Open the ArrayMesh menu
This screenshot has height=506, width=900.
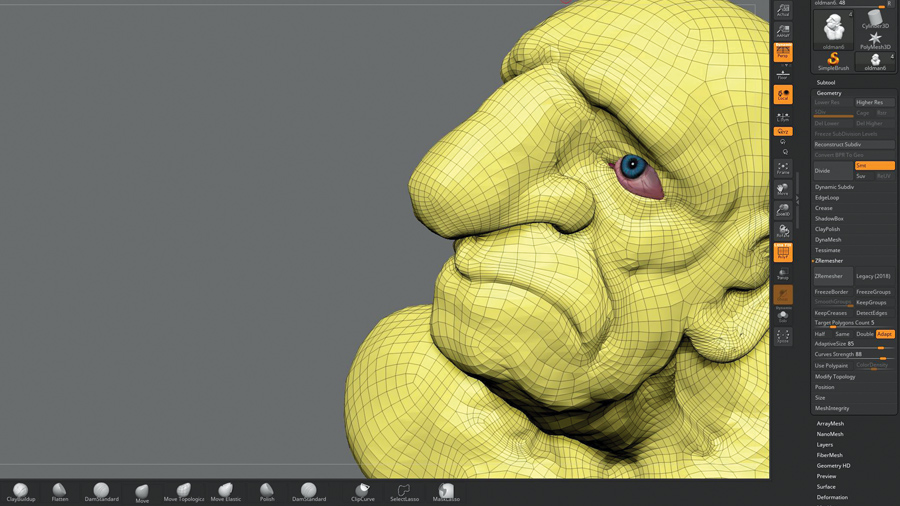coord(830,423)
